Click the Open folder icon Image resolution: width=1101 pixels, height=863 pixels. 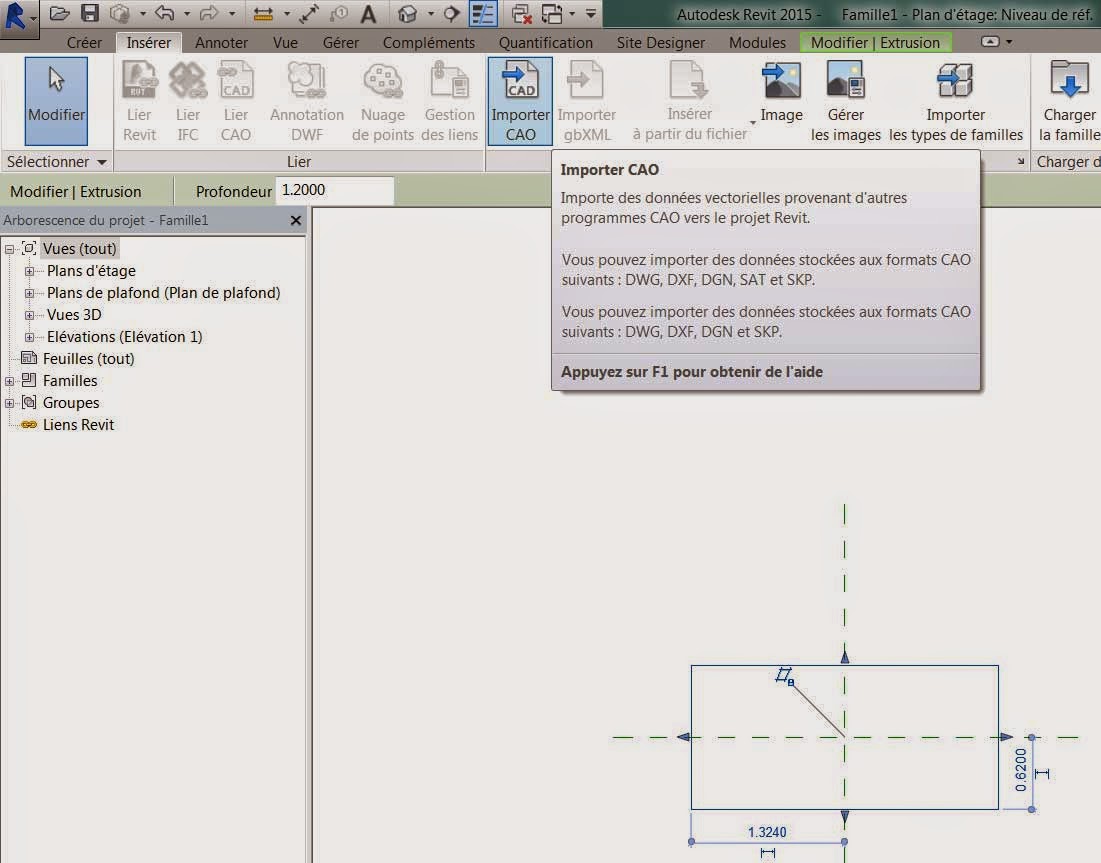(x=60, y=13)
